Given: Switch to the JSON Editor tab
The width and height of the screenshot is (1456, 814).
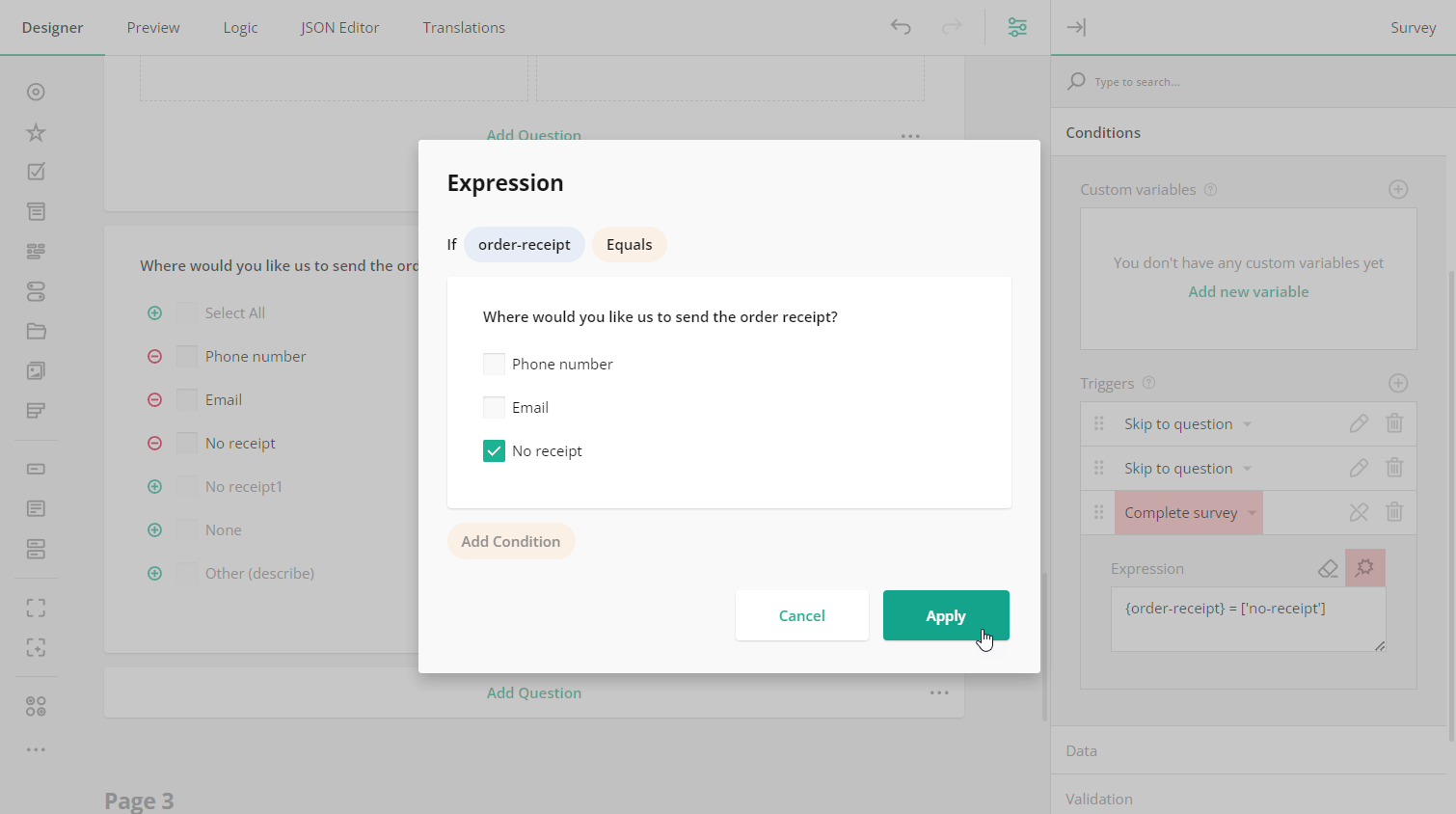Looking at the screenshot, I should (339, 27).
